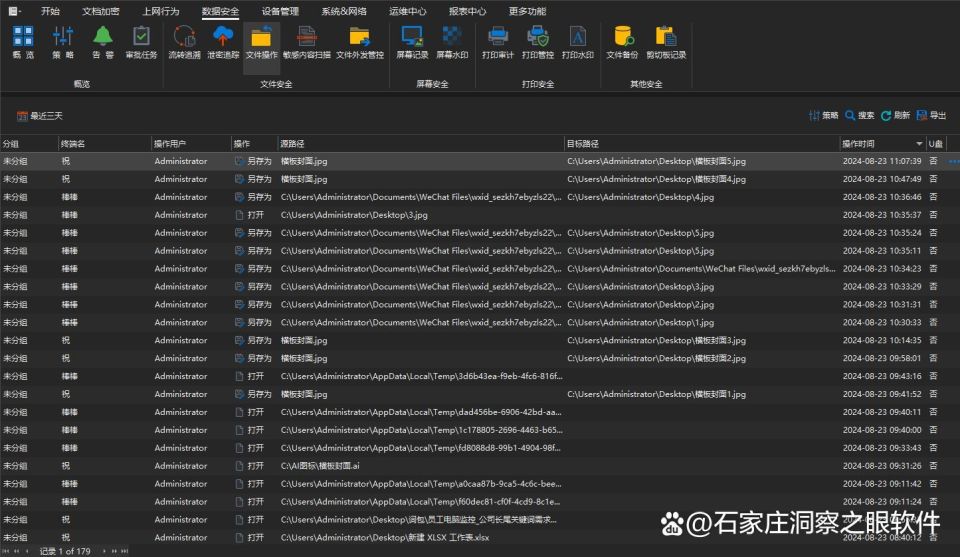Select row with timestamp 2024-08-23 10:47:49

(x=480, y=179)
